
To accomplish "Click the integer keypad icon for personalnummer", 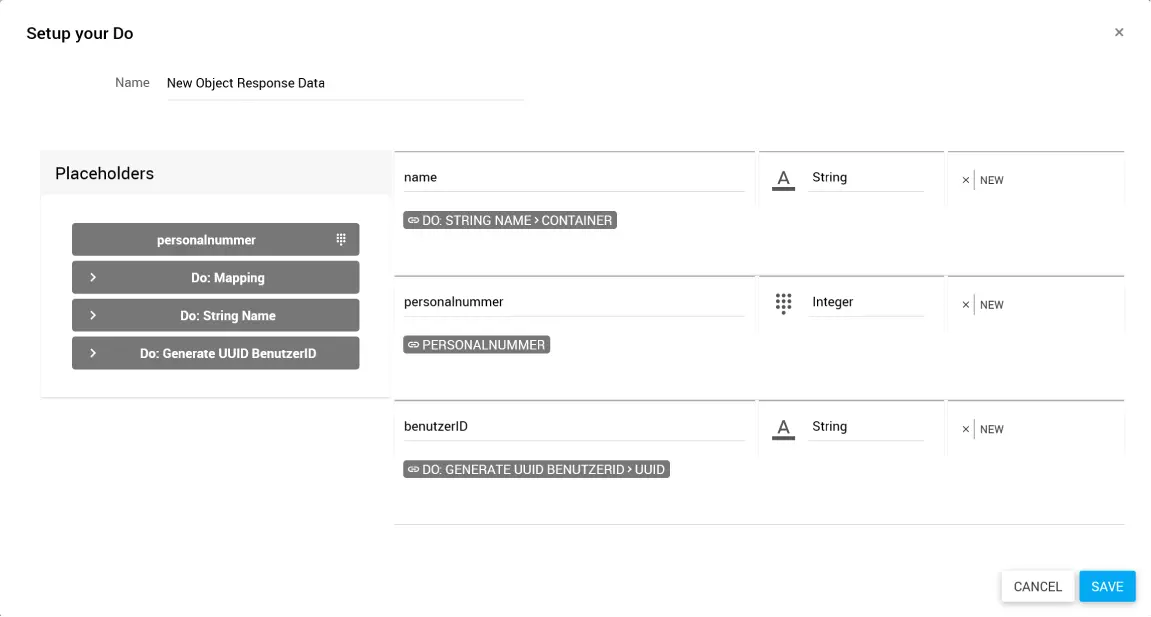I will pos(783,303).
